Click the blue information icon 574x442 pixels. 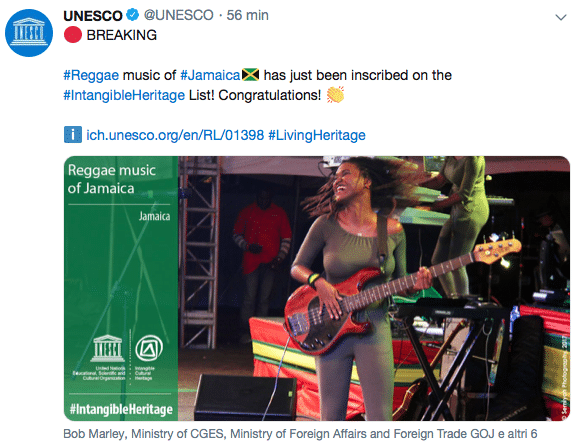pyautogui.click(x=73, y=134)
